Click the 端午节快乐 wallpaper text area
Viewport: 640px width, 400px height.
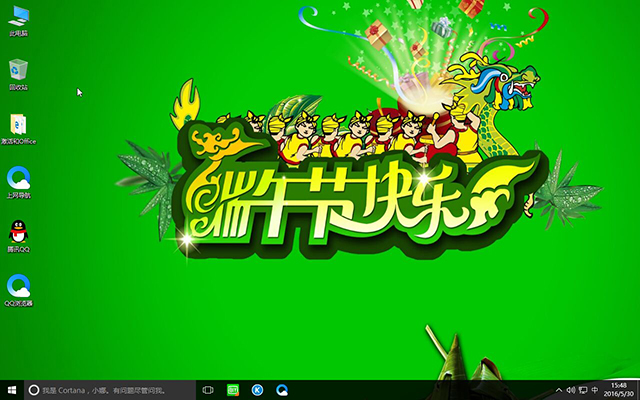(x=320, y=197)
